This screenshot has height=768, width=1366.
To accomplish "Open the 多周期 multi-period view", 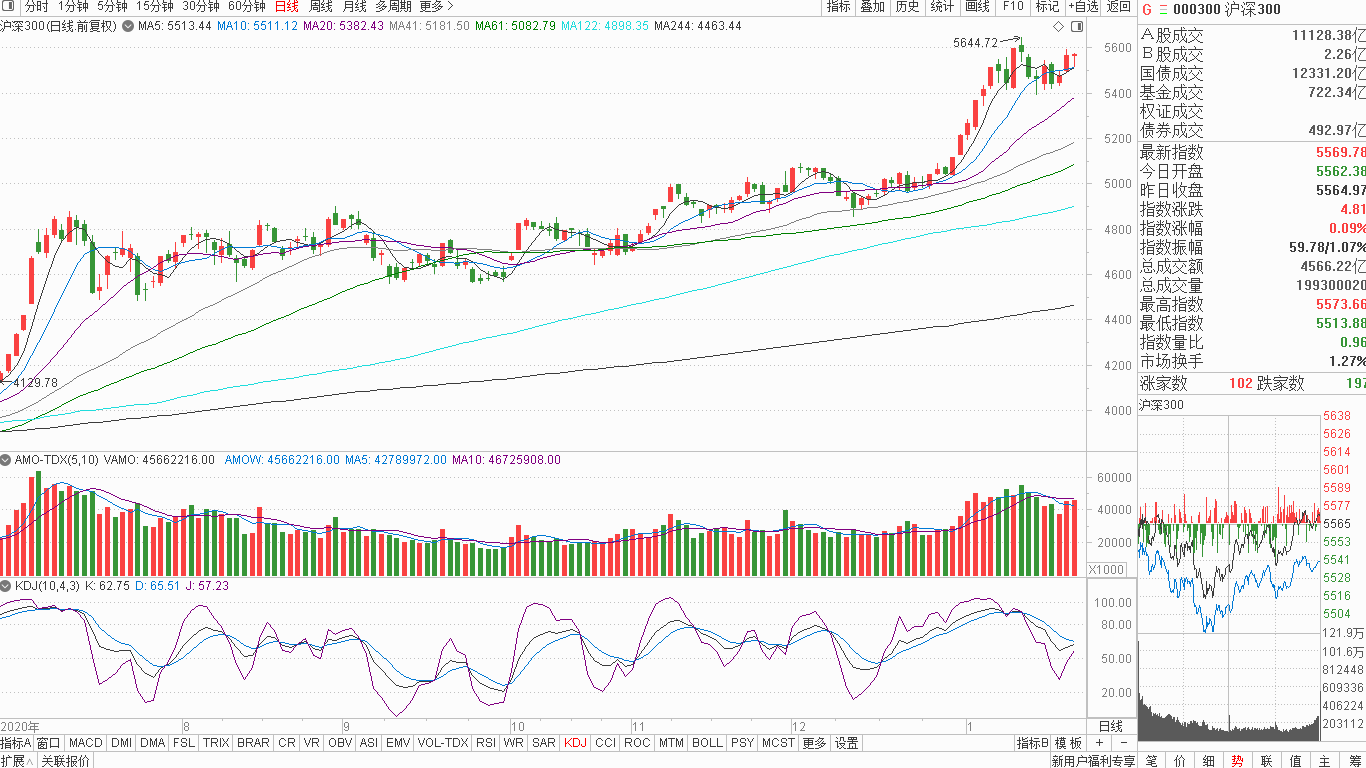I will 393,7.
